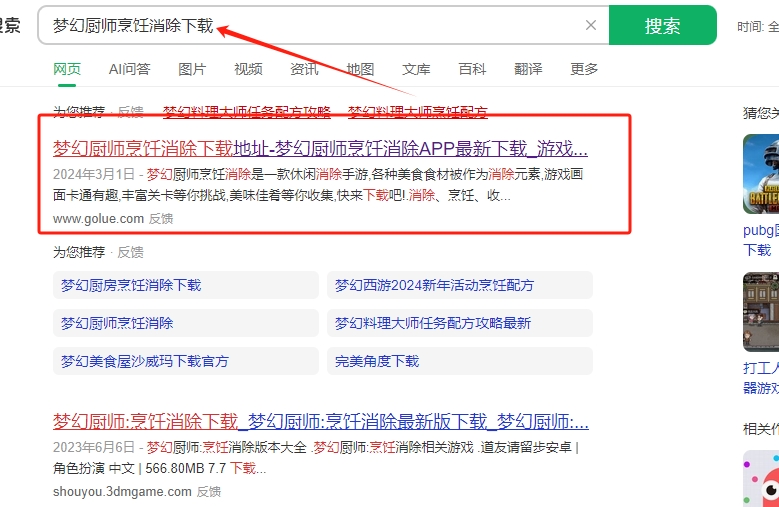Open the colorful character thumbnail under 相关
The width and height of the screenshot is (779, 507).
point(761,478)
